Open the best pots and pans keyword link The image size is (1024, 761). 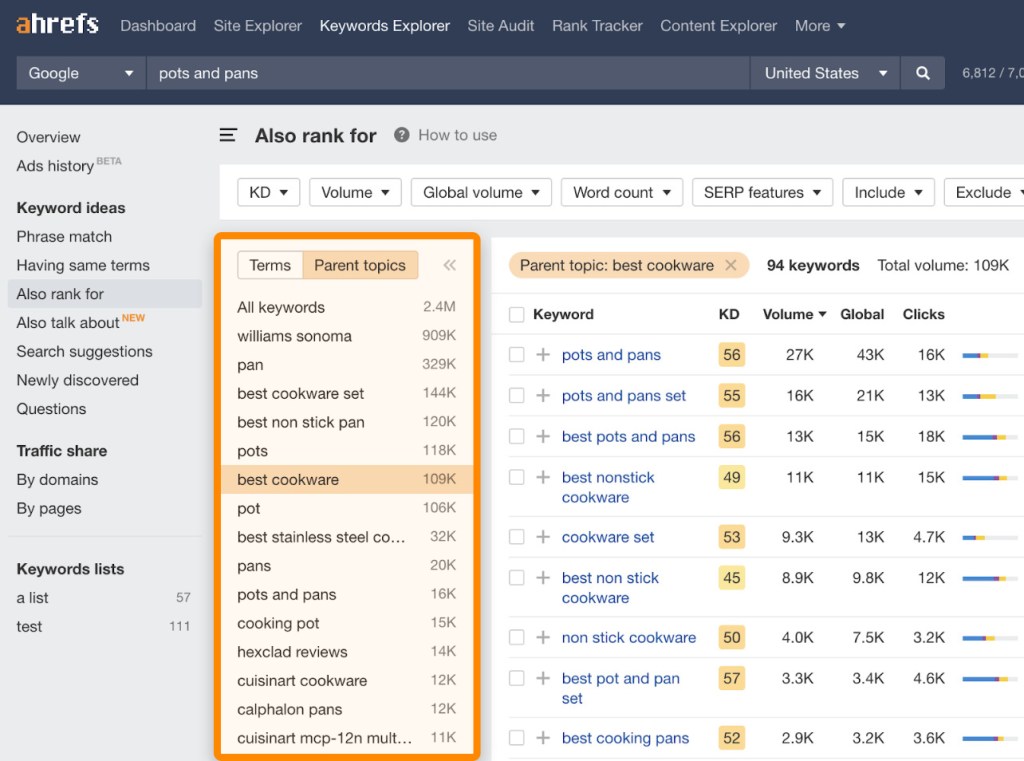point(629,436)
